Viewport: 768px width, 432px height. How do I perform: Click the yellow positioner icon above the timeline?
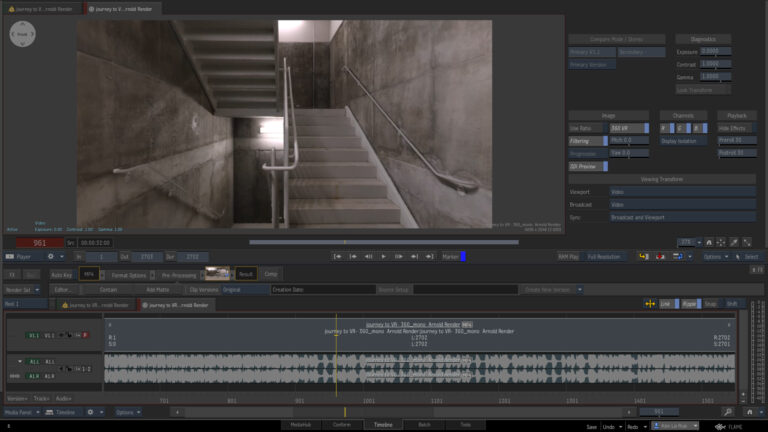[x=650, y=304]
